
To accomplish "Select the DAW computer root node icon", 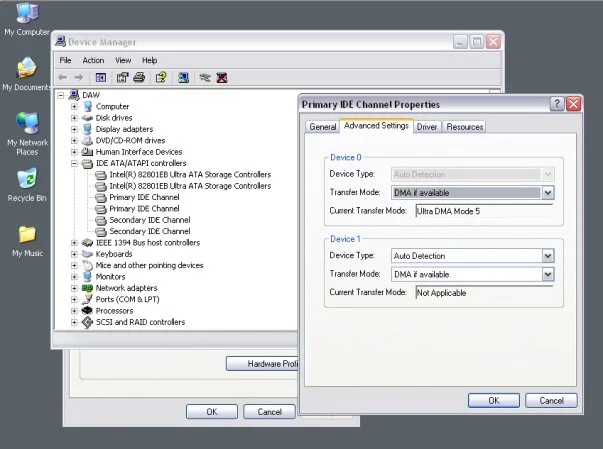I will [74, 95].
